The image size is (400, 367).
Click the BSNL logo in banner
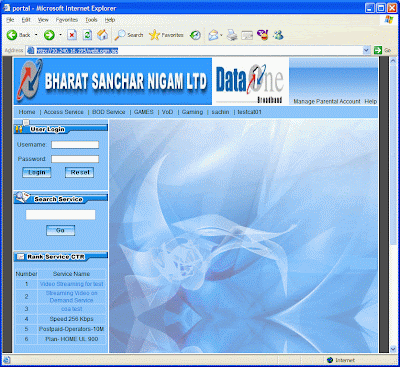[x=30, y=80]
